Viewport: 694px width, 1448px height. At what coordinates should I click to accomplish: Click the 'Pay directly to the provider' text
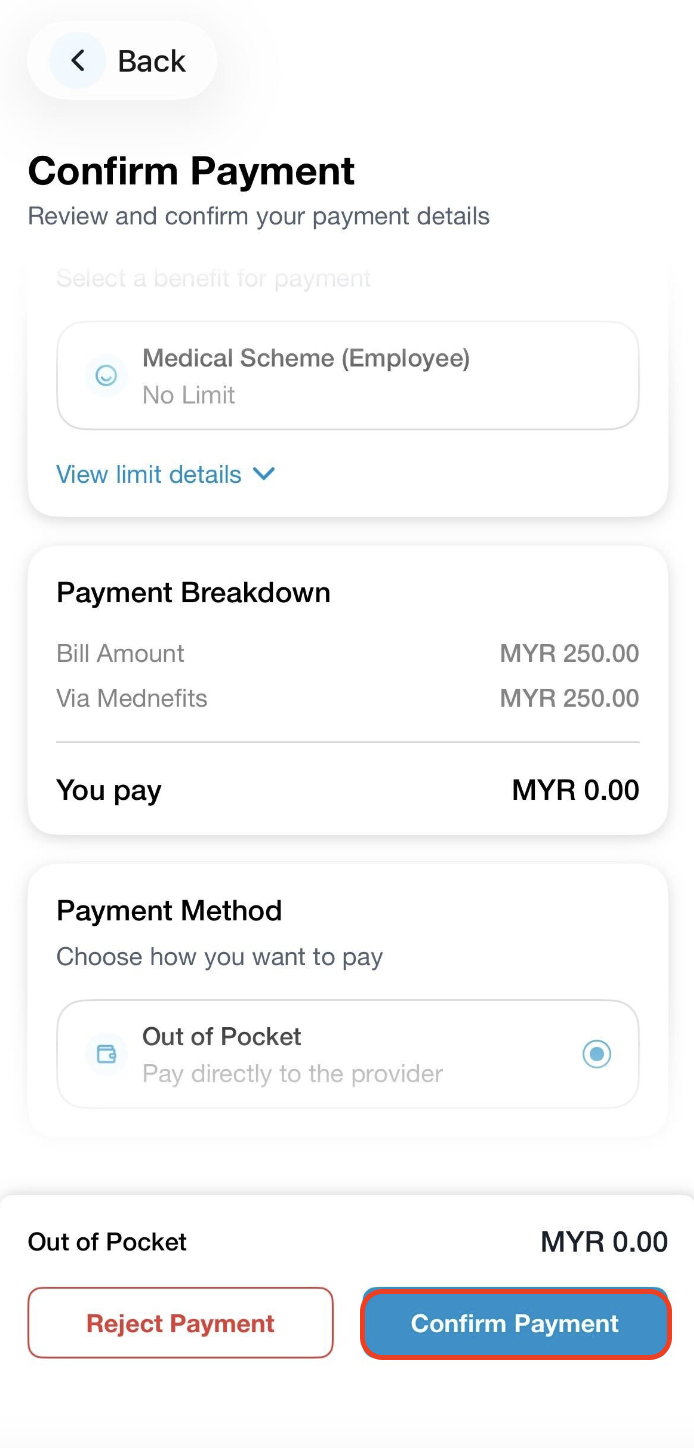[292, 1074]
